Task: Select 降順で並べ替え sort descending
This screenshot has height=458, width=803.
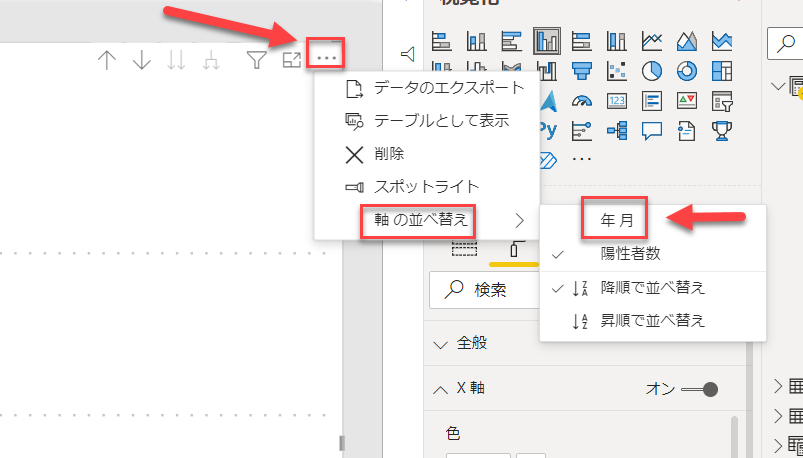Action: pos(653,288)
